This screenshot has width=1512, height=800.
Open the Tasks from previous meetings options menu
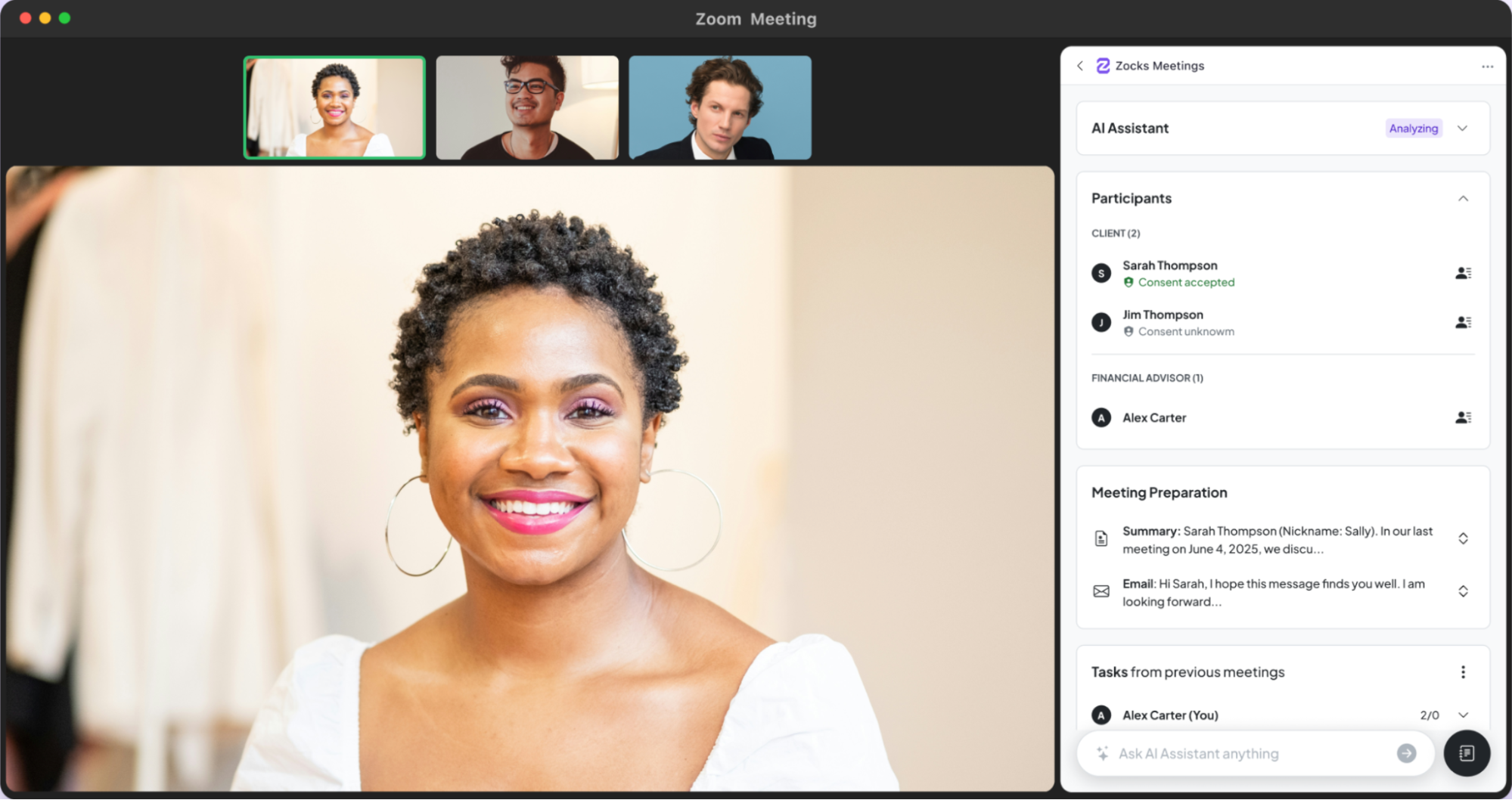pos(1463,672)
